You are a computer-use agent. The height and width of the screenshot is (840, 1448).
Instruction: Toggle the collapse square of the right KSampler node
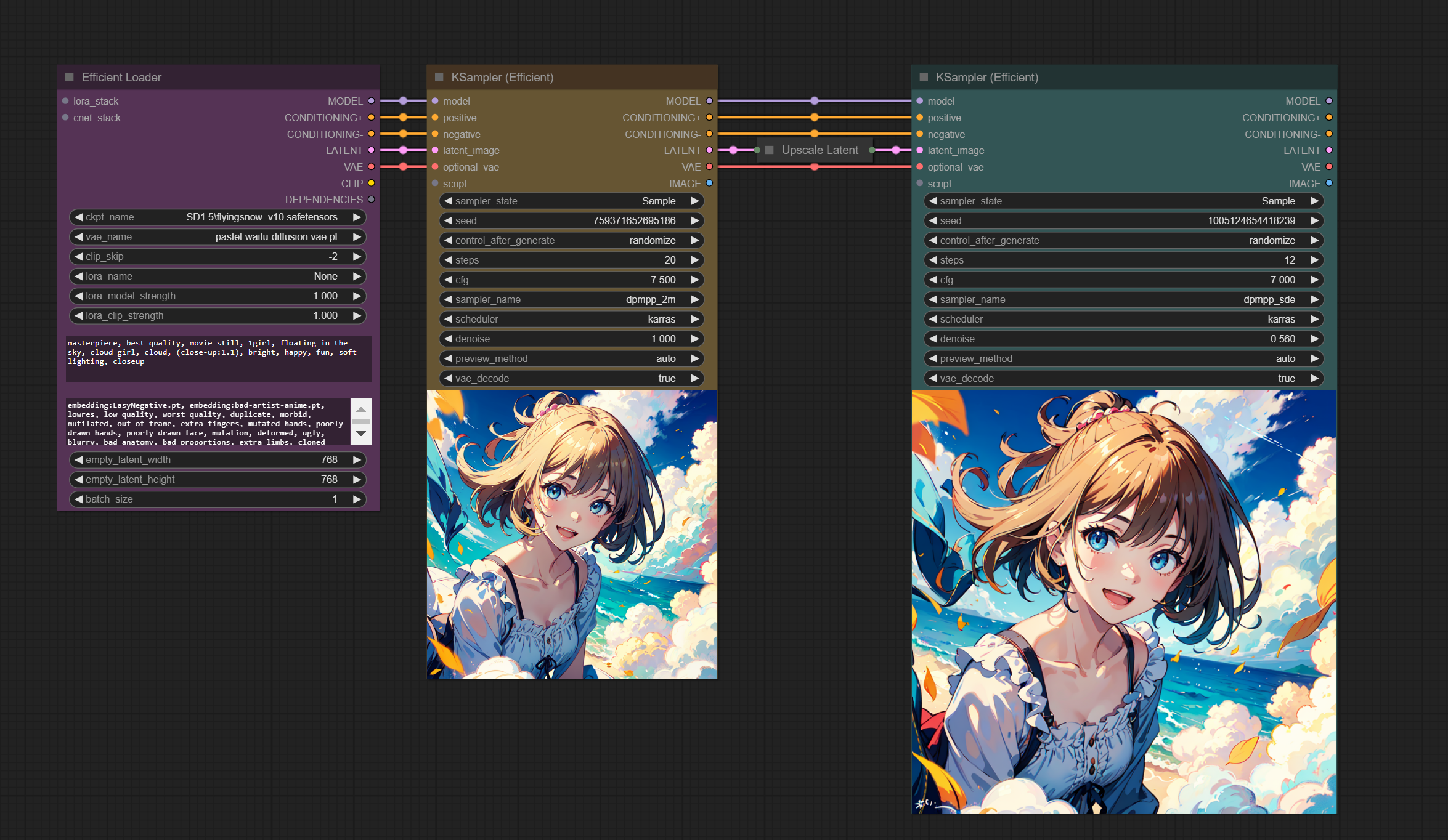pos(924,77)
